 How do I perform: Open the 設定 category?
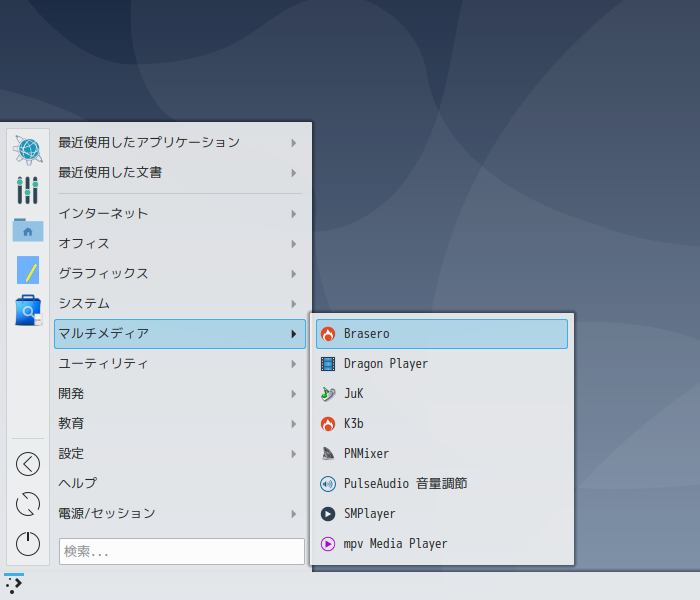[x=180, y=454]
